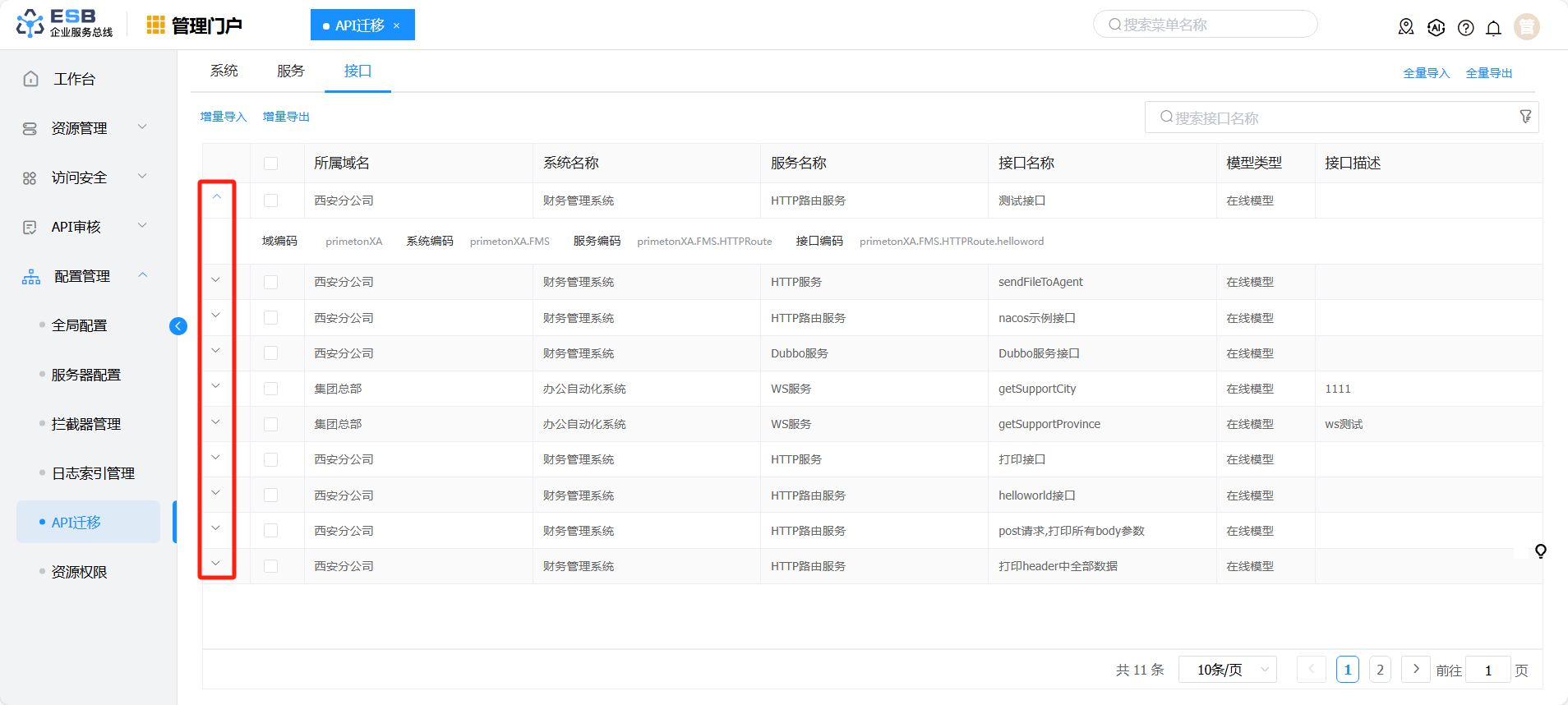The height and width of the screenshot is (705, 1568).
Task: Open the user avatar icon
Action: [x=1526, y=27]
